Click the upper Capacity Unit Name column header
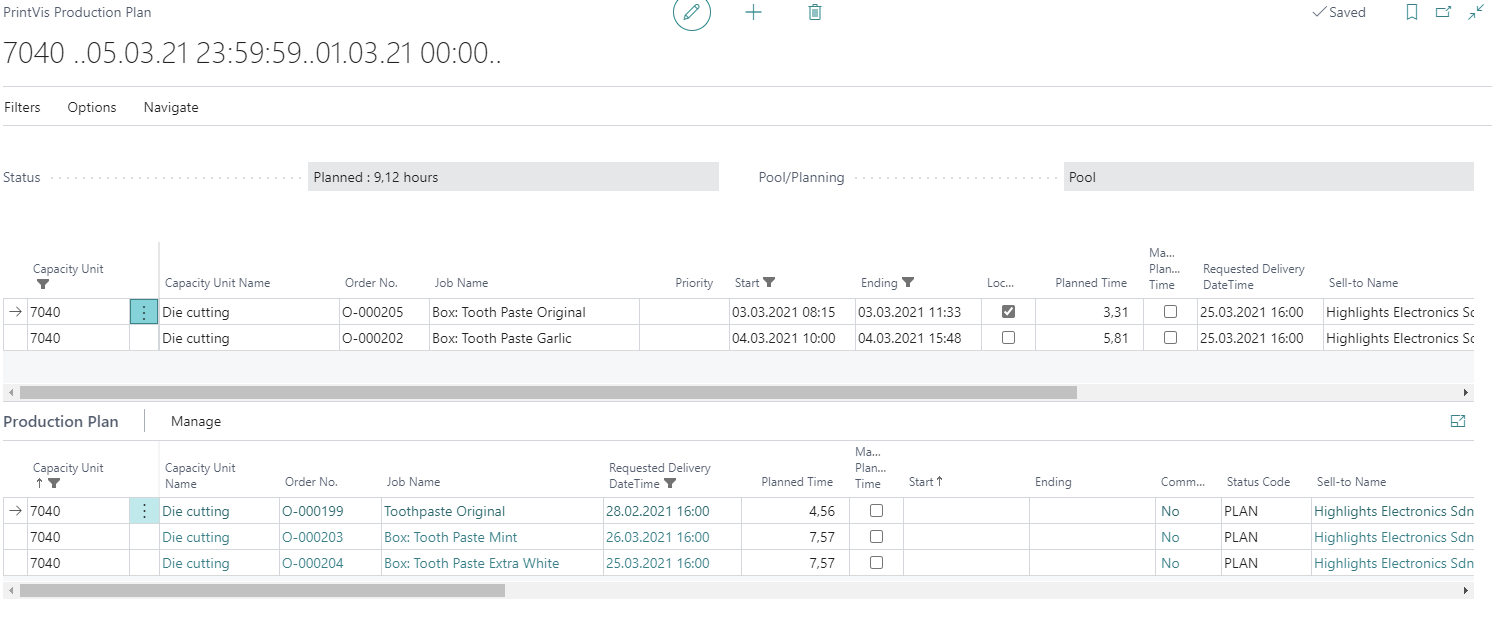The width and height of the screenshot is (1508, 617). click(x=217, y=283)
